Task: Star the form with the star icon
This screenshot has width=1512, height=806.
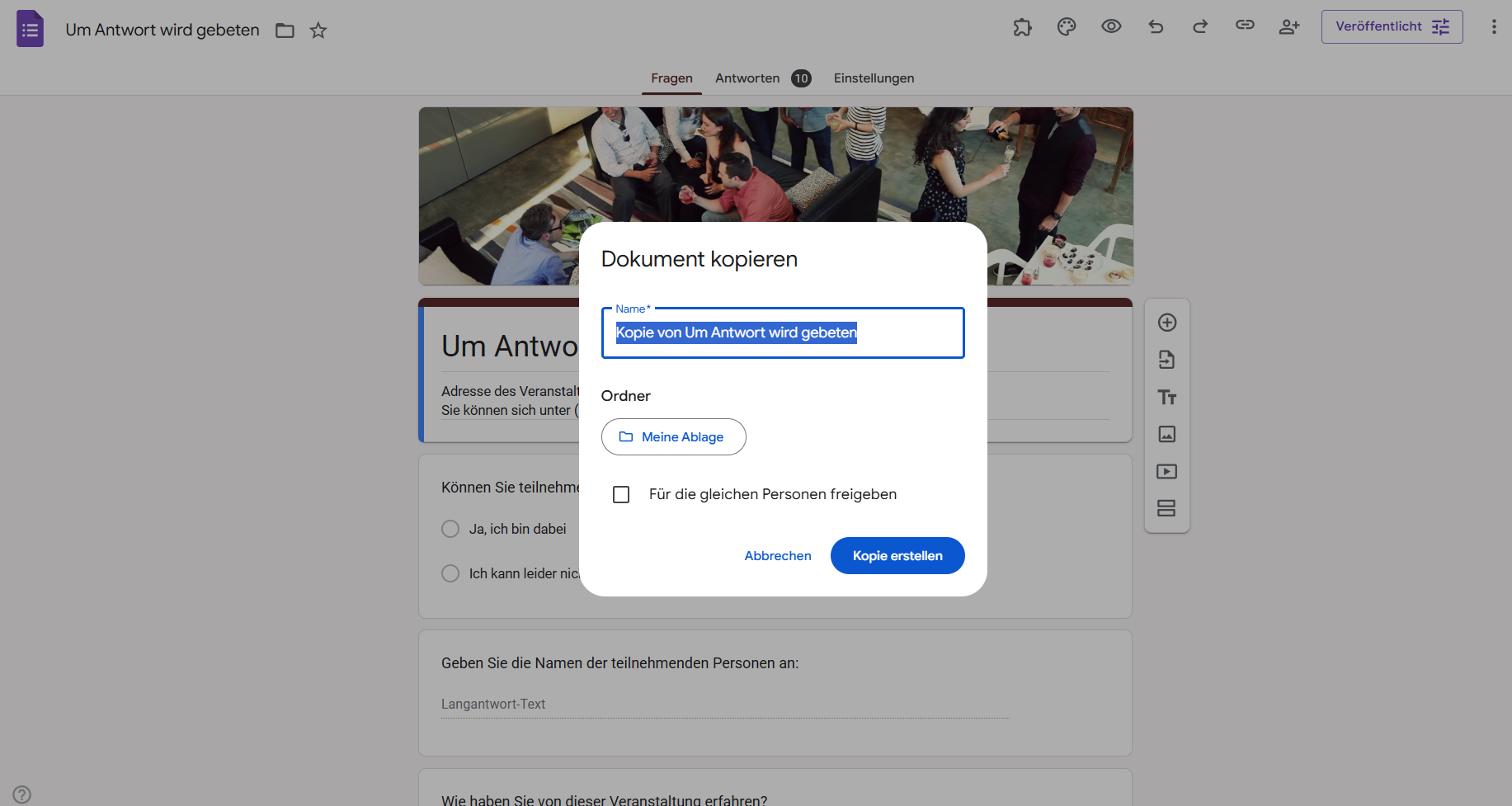Action: point(318,31)
